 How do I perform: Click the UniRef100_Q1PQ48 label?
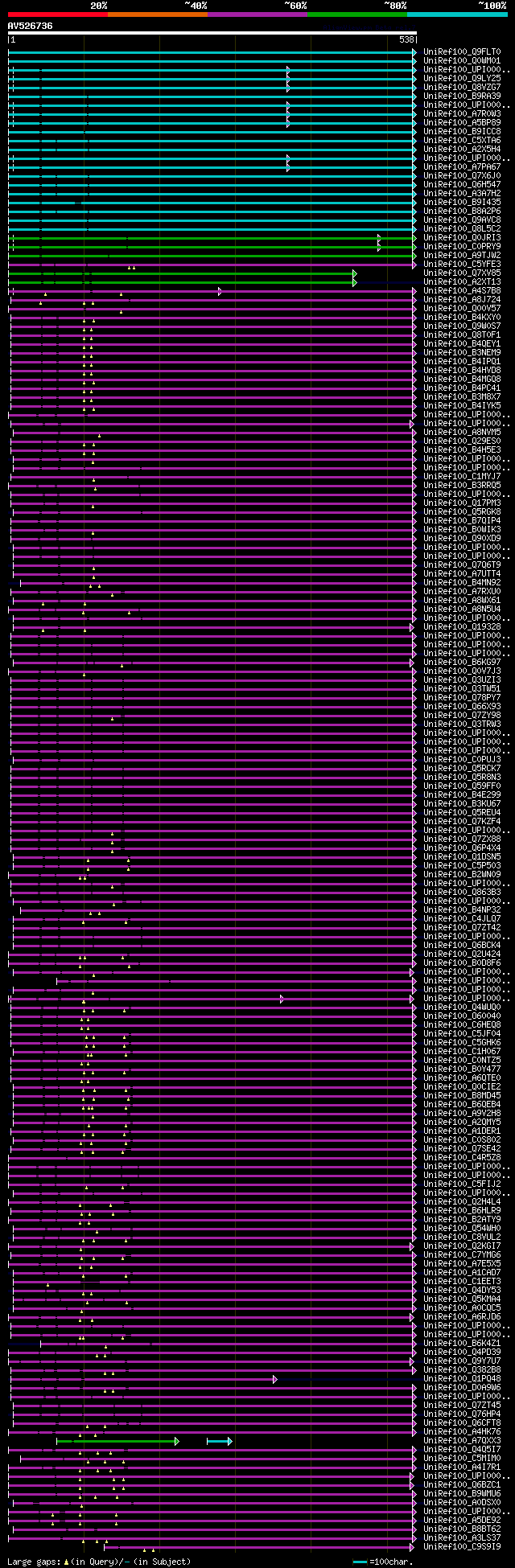[x=462, y=1378]
